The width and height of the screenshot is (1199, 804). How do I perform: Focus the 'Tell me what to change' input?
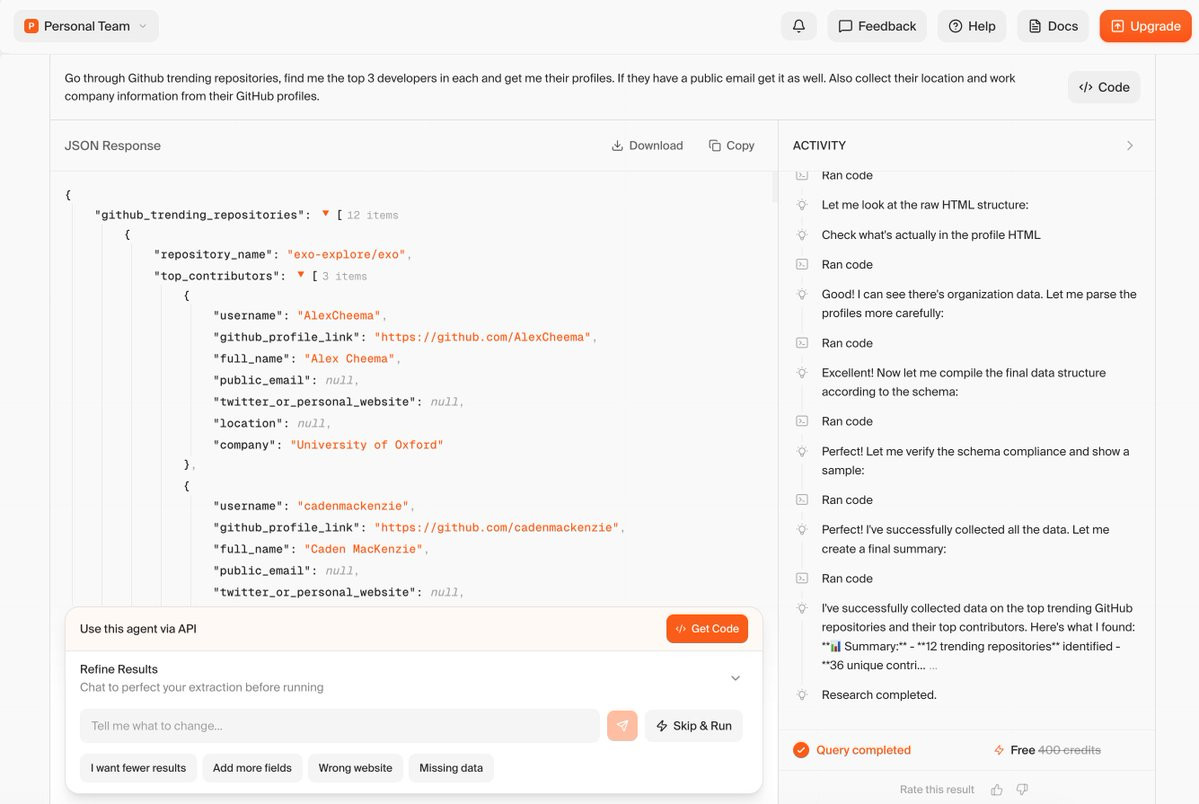(x=340, y=726)
